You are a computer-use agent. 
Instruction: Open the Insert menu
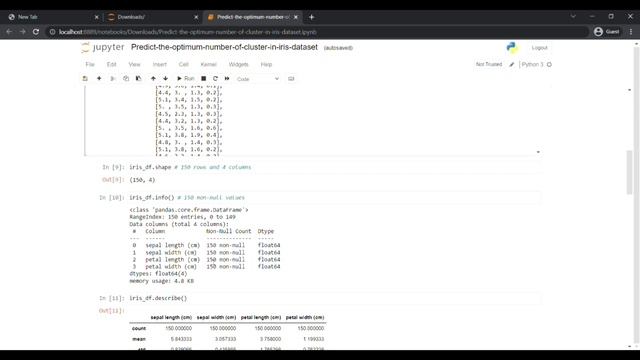160,64
